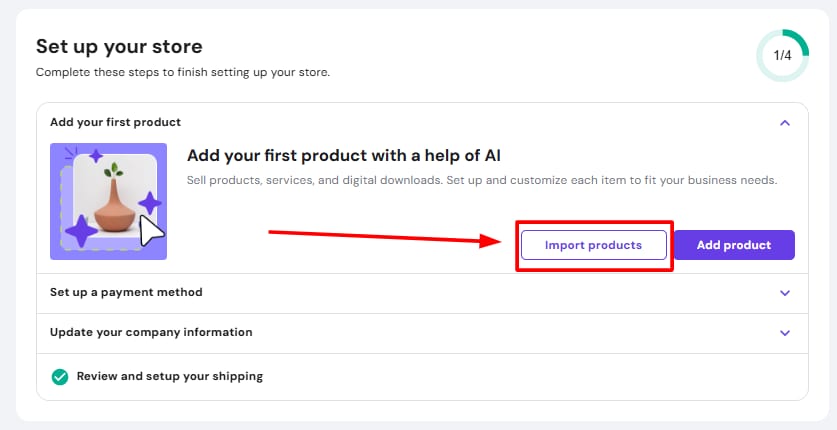Click the Add your first product header label
Screen dimensions: 837x430
115,122
